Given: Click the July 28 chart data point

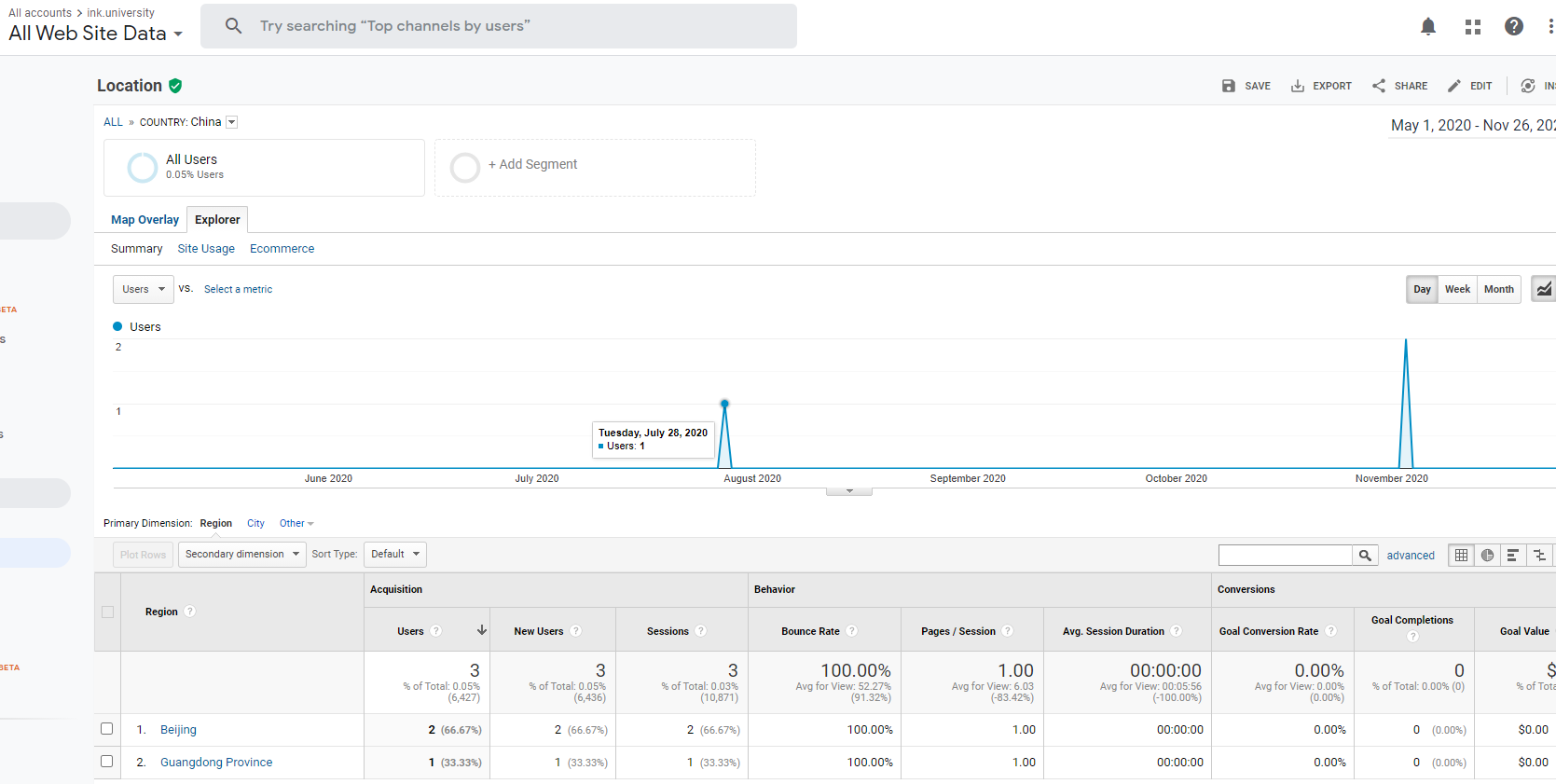Looking at the screenshot, I should click(x=724, y=404).
